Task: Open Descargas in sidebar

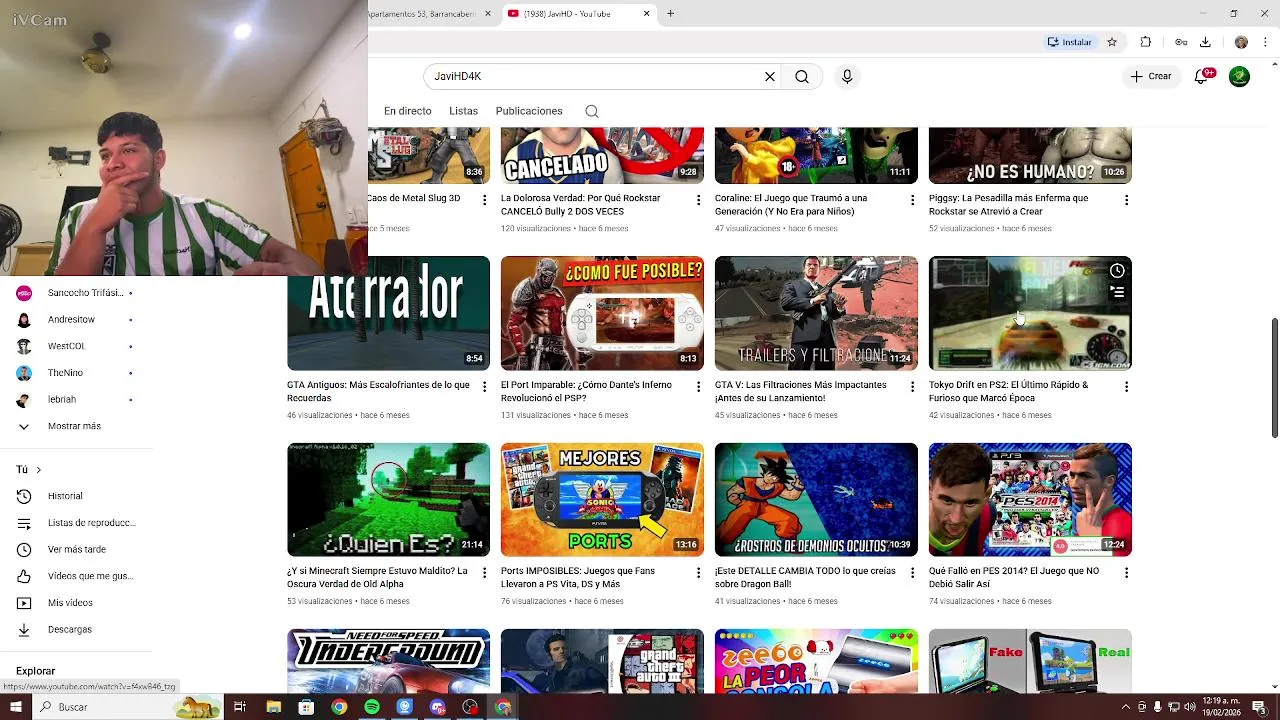Action: pos(75,629)
